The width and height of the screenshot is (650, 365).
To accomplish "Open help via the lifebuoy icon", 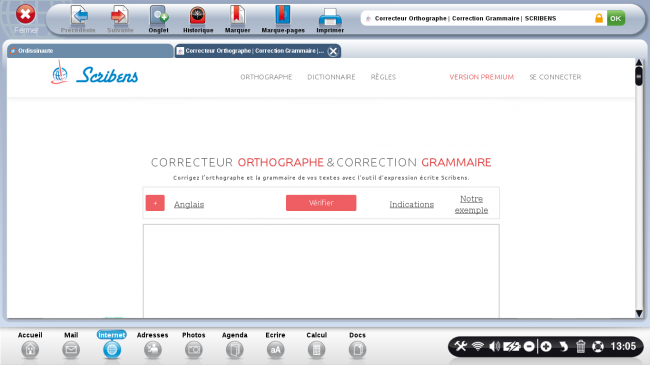I will coord(598,346).
